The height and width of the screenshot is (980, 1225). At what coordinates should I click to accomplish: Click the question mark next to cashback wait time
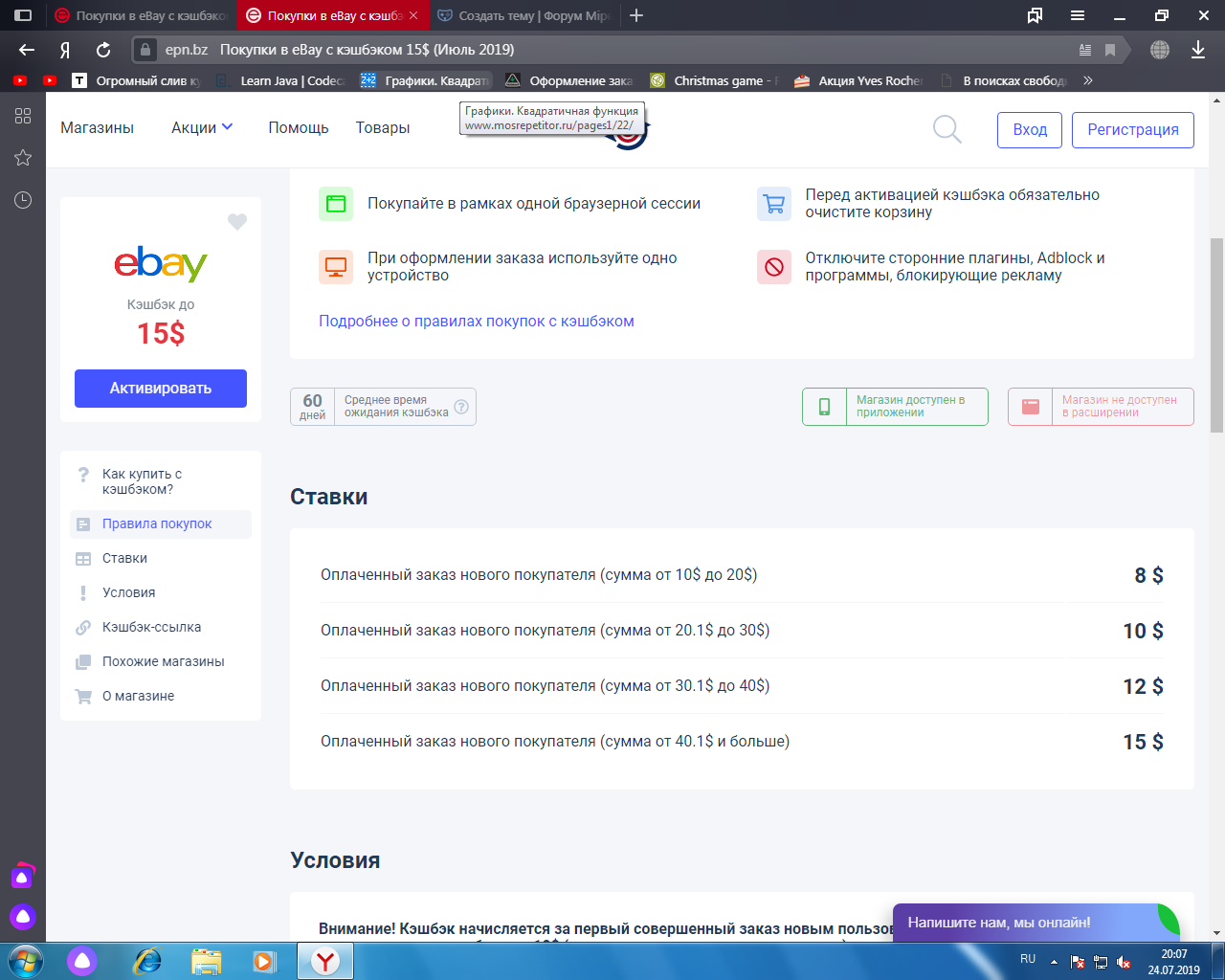click(x=461, y=407)
